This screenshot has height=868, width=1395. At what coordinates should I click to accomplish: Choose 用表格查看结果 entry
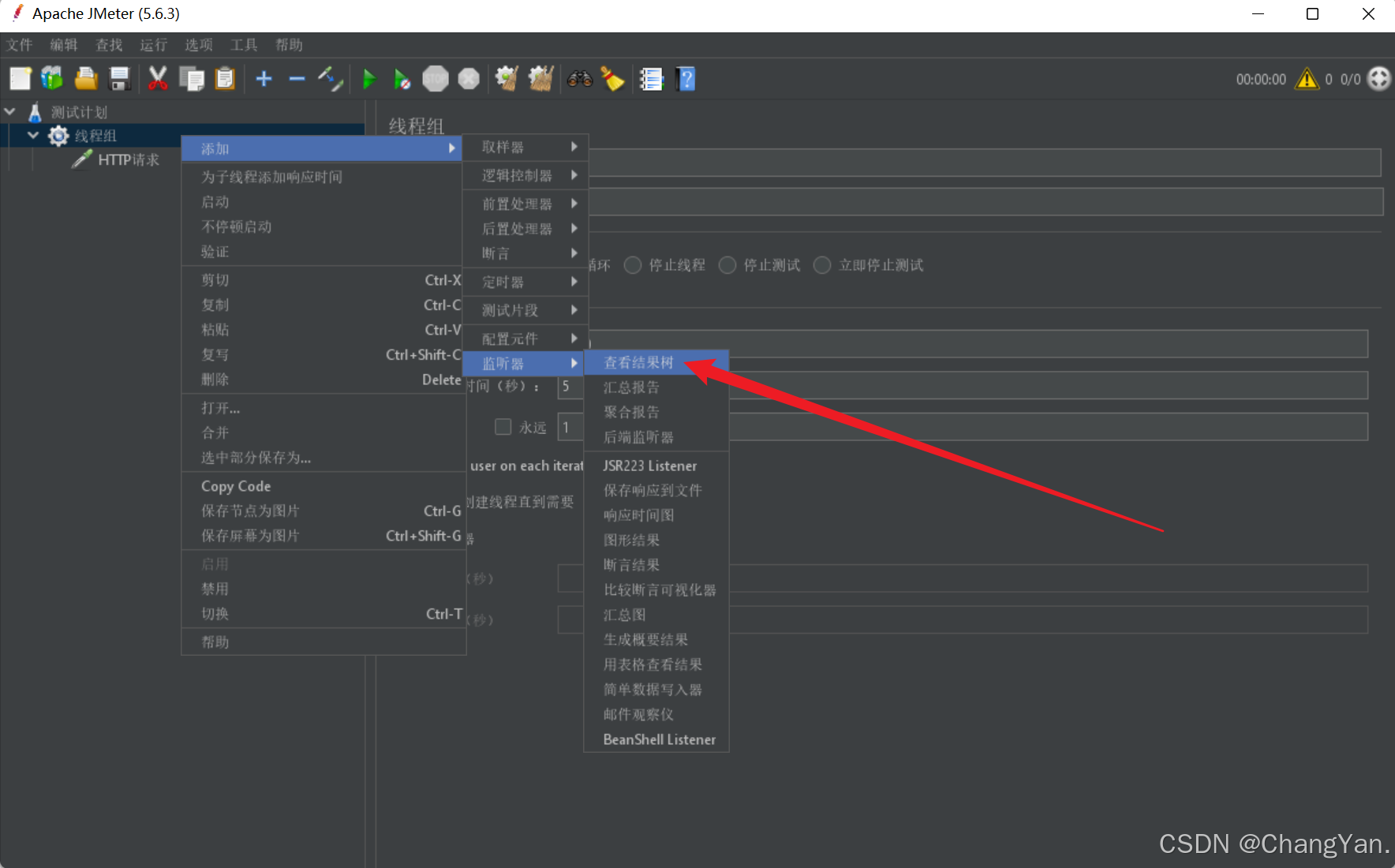656,664
